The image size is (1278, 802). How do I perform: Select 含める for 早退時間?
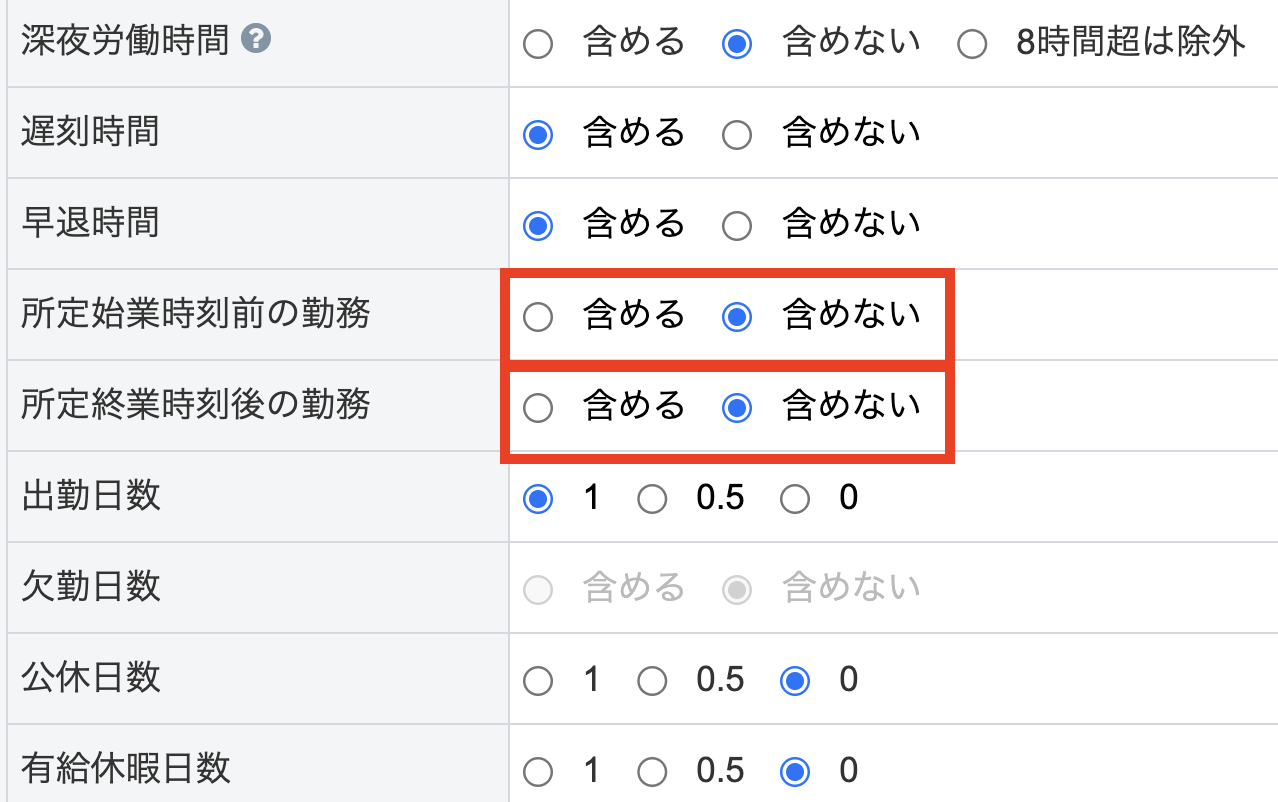(538, 226)
